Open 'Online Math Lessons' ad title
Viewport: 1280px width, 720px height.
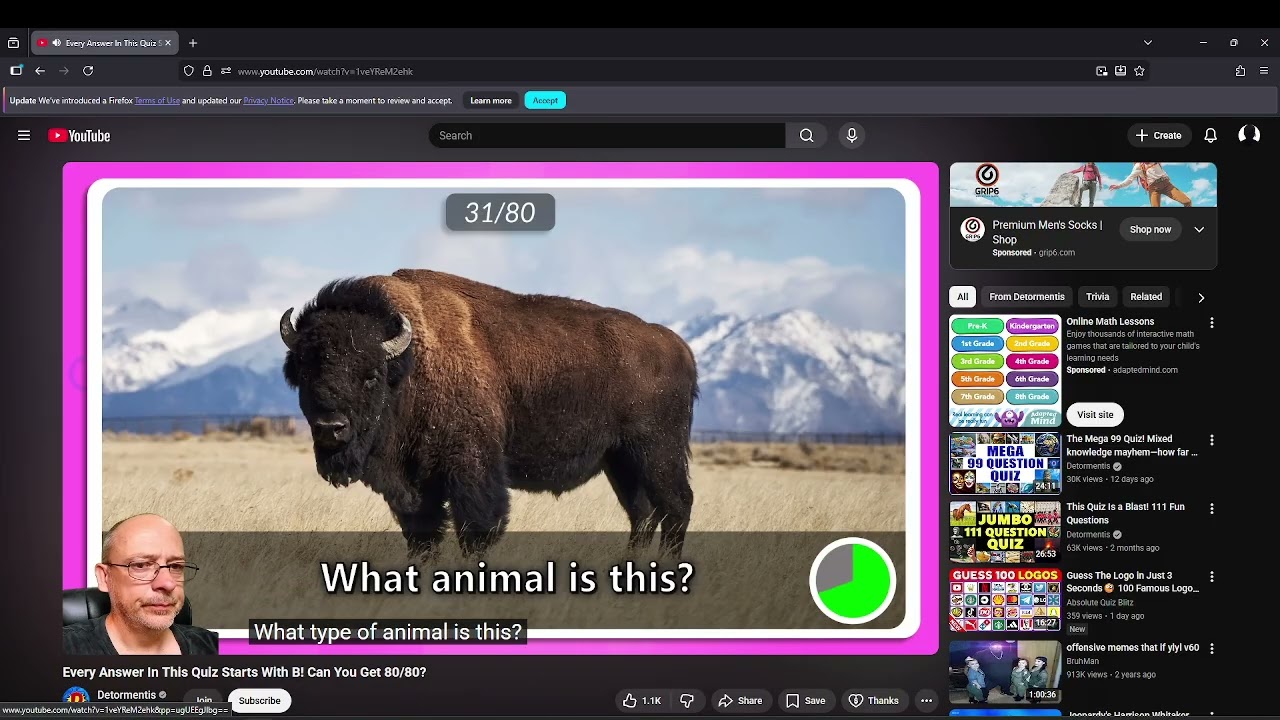pos(1110,322)
